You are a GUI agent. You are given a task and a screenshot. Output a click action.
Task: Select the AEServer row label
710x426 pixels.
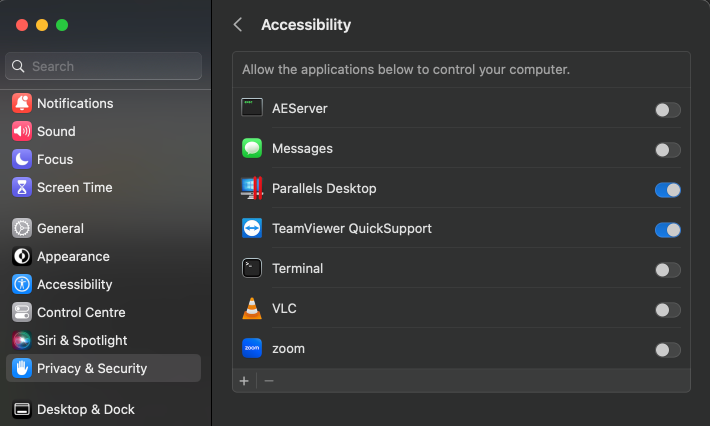[x=299, y=109]
